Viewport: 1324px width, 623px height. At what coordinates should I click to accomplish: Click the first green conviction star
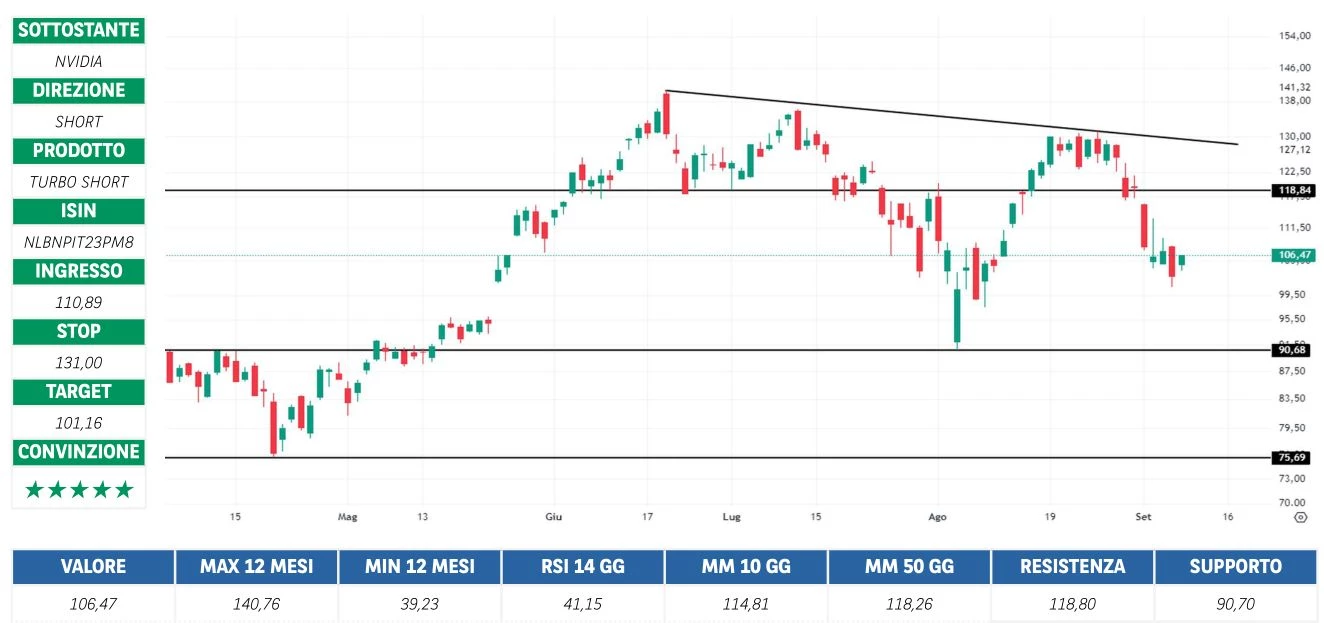click(x=34, y=489)
